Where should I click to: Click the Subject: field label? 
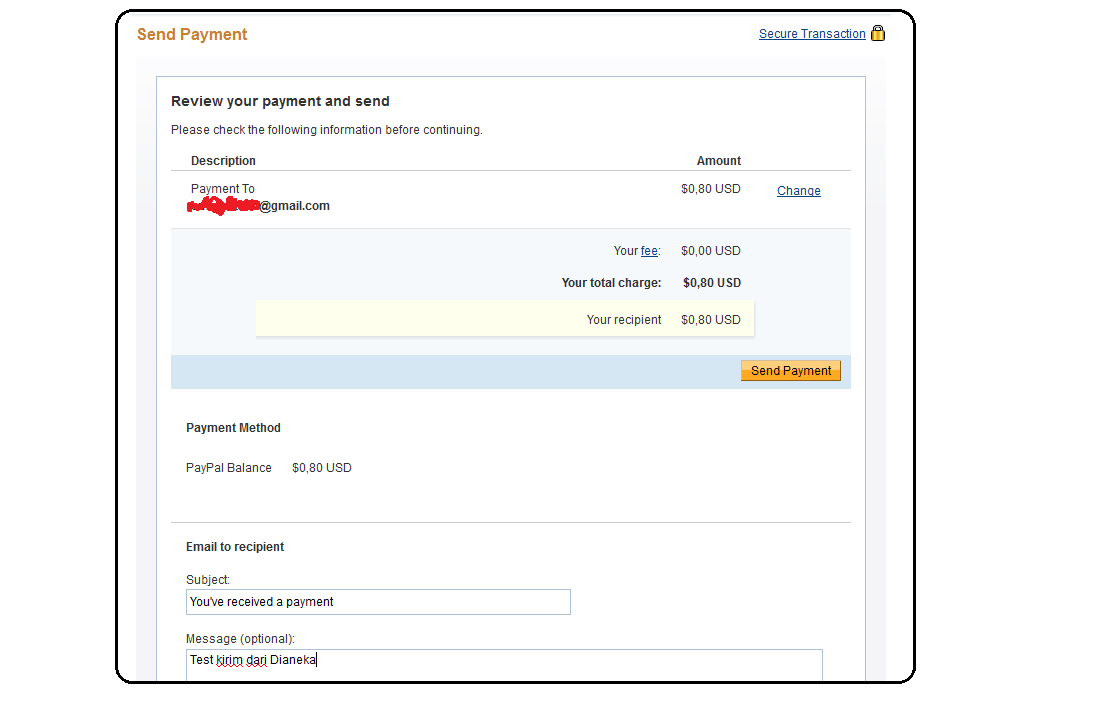[208, 580]
